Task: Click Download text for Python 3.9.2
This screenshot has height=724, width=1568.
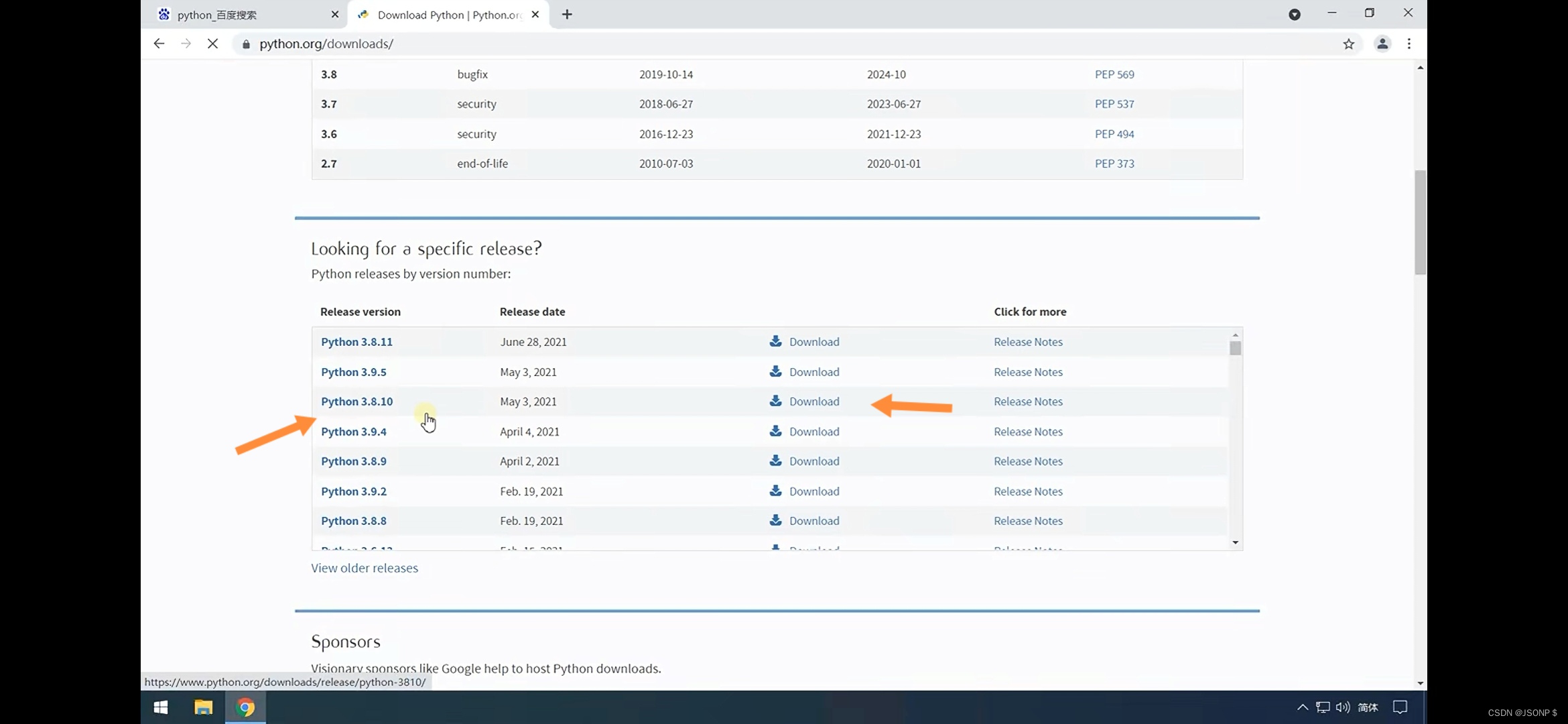Action: [814, 491]
